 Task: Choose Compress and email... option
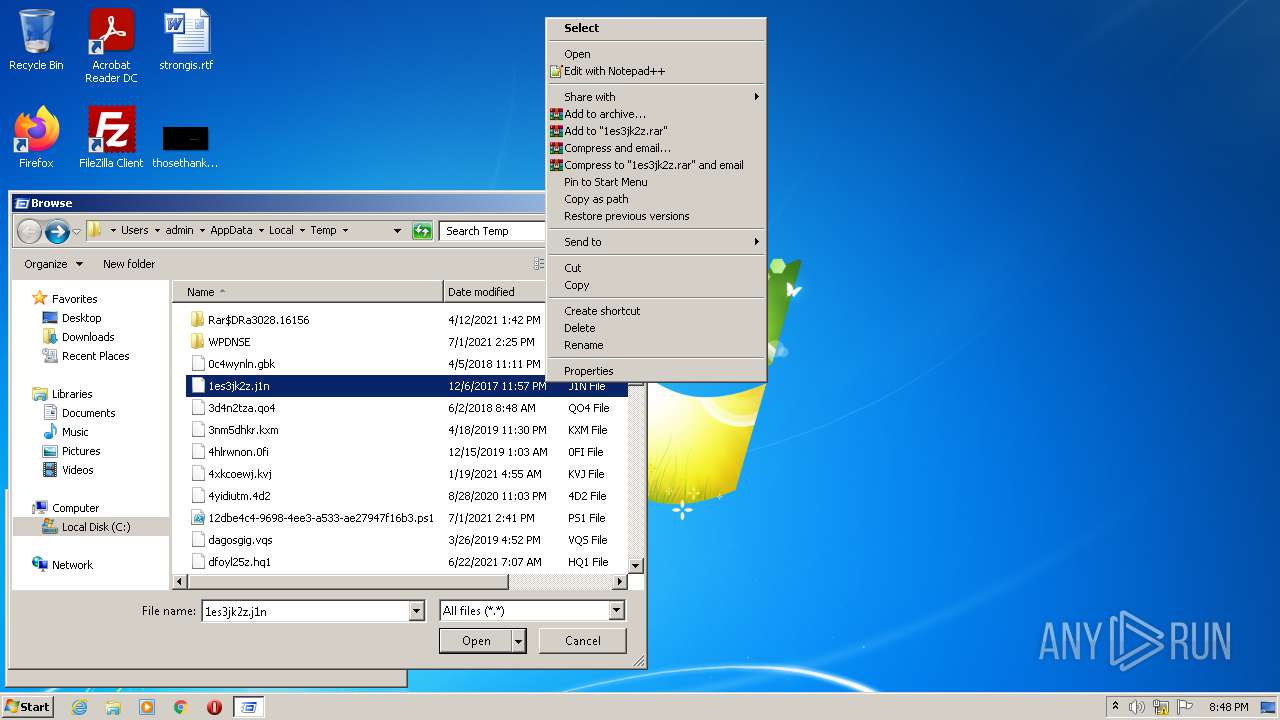click(x=655, y=148)
